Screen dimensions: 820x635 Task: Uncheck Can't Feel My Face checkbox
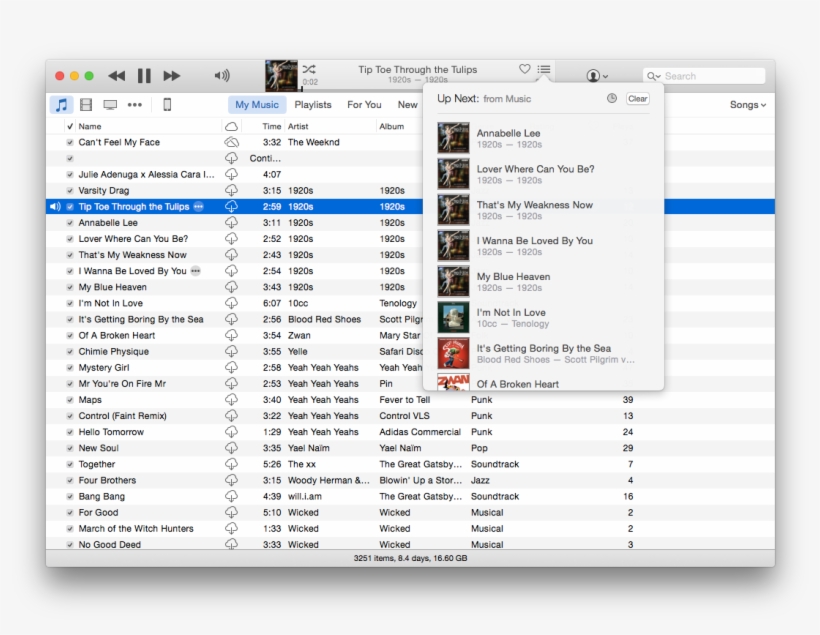coord(70,142)
